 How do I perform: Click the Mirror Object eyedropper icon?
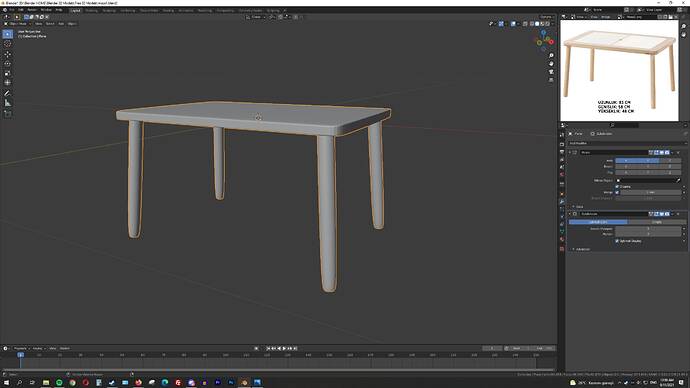678,180
